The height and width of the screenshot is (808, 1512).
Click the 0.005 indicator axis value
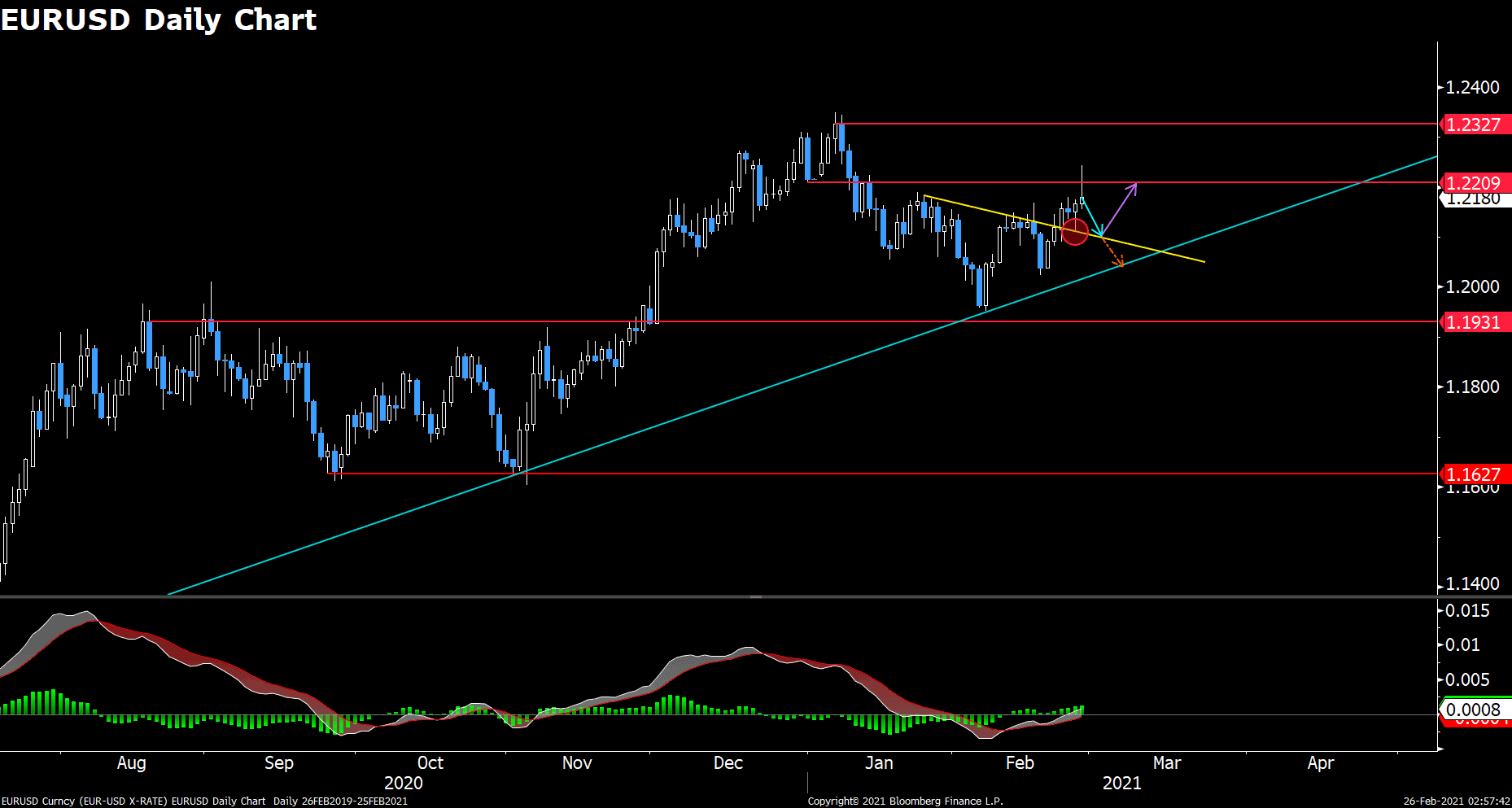pyautogui.click(x=1468, y=679)
